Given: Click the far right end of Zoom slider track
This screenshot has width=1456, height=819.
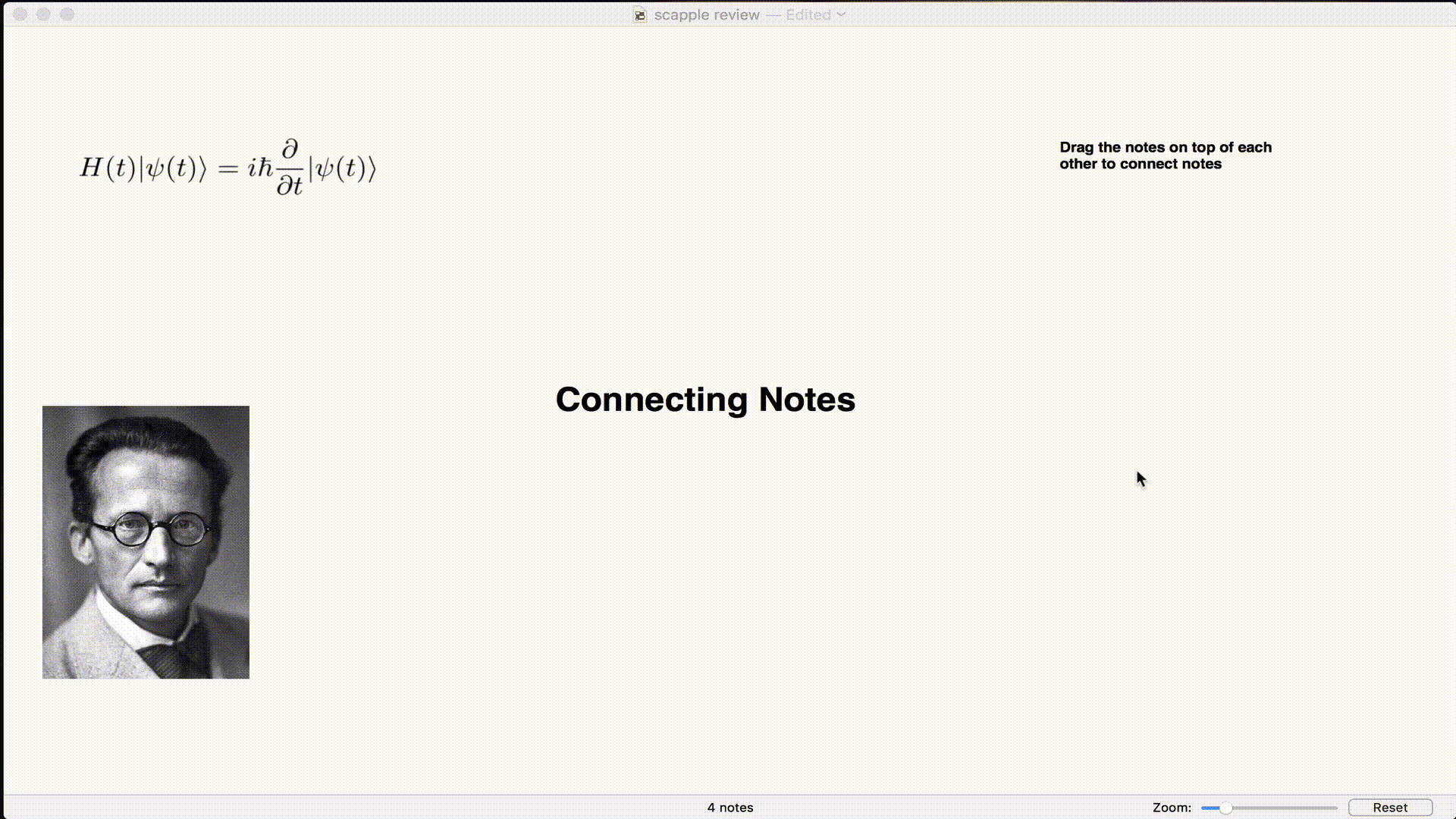Looking at the screenshot, I should (x=1335, y=808).
